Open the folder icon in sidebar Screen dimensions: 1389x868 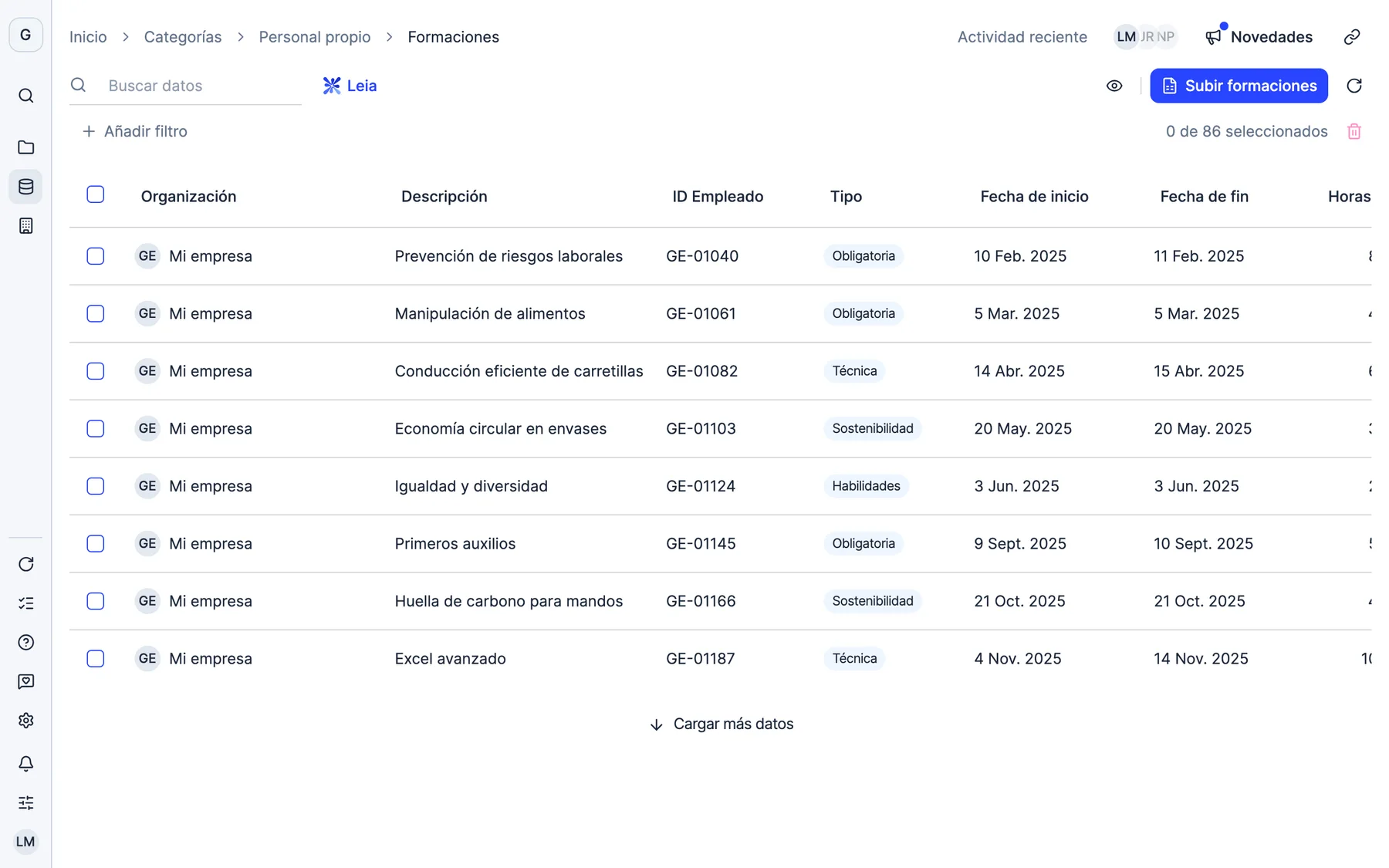(25, 147)
